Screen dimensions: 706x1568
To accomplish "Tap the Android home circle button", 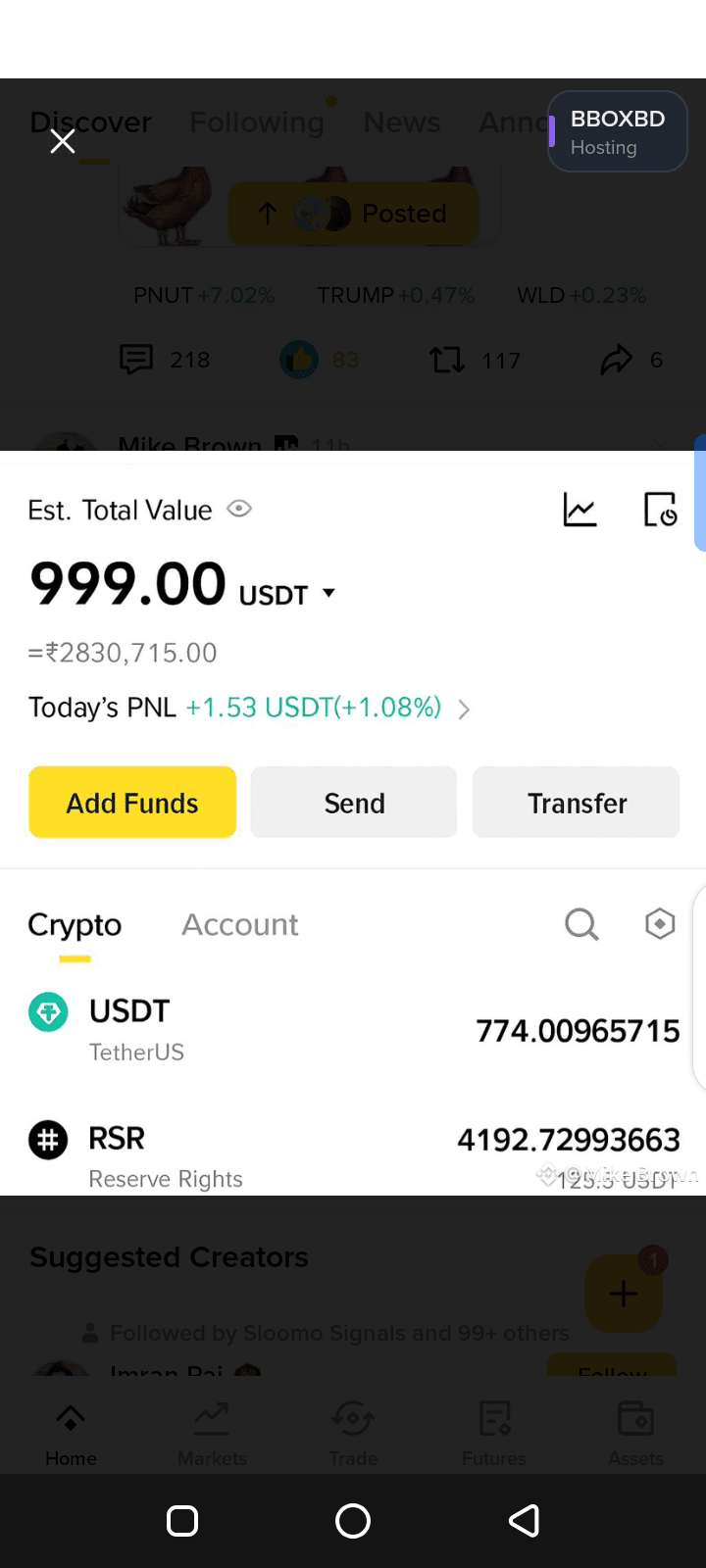I will [353, 1520].
